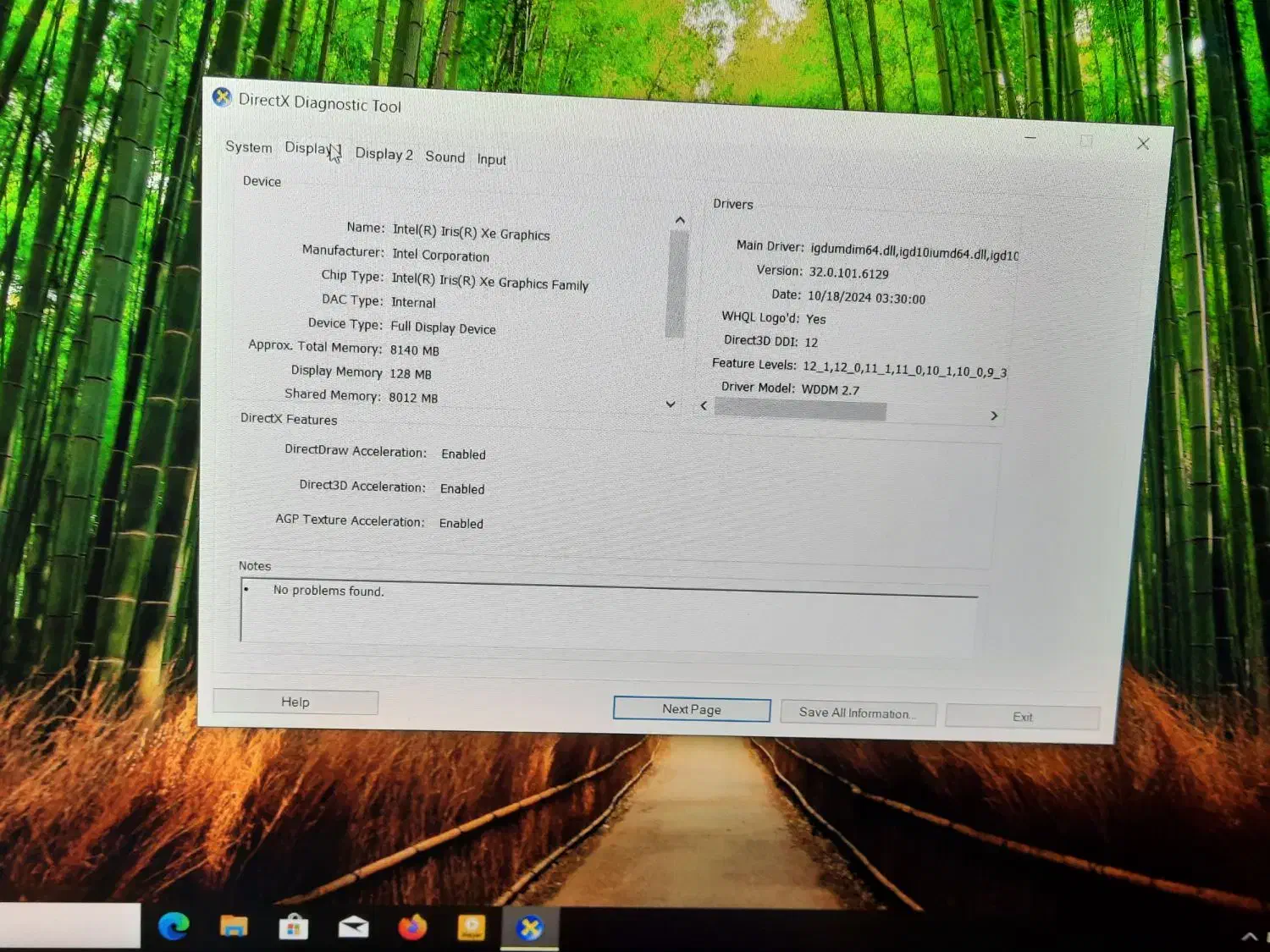Launch Firefox from the taskbar
Image resolution: width=1270 pixels, height=952 pixels.
click(x=412, y=927)
